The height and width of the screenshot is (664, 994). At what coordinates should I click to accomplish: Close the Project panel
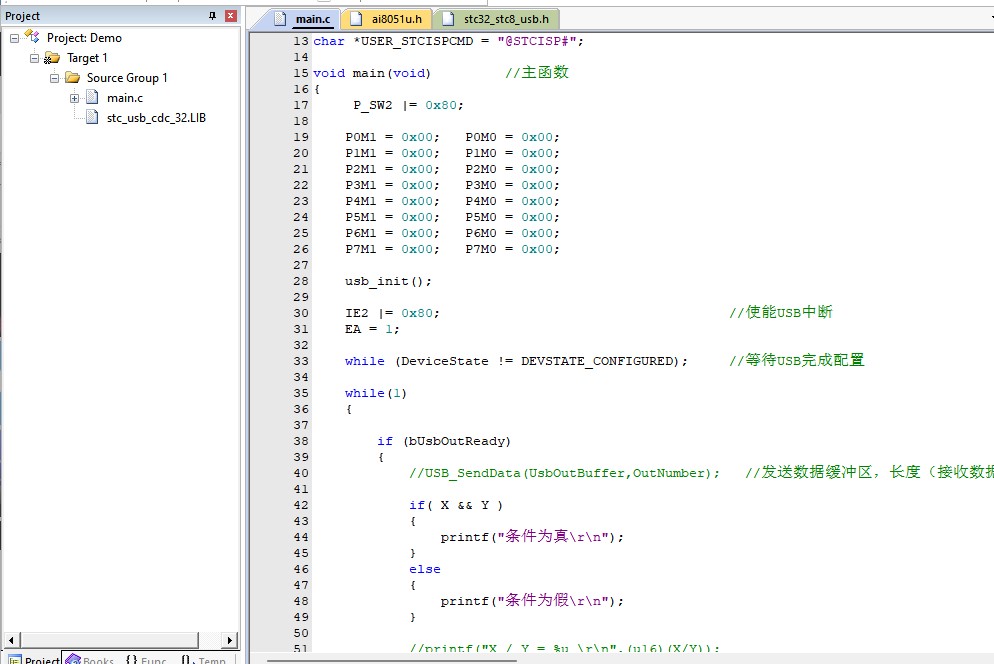231,16
